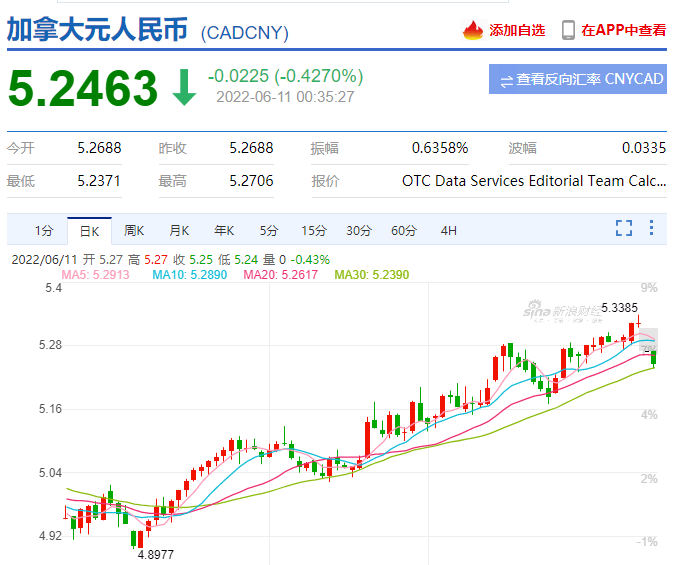
Task: Click the MA10: 5.2890 indicator label
Action: [x=189, y=275]
